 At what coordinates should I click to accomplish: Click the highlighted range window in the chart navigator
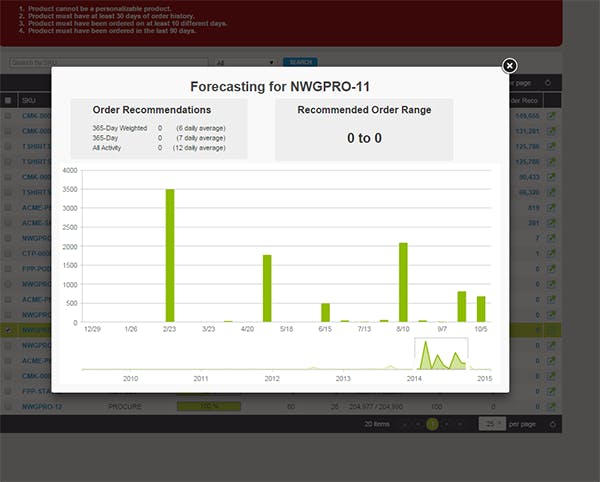[x=441, y=354]
